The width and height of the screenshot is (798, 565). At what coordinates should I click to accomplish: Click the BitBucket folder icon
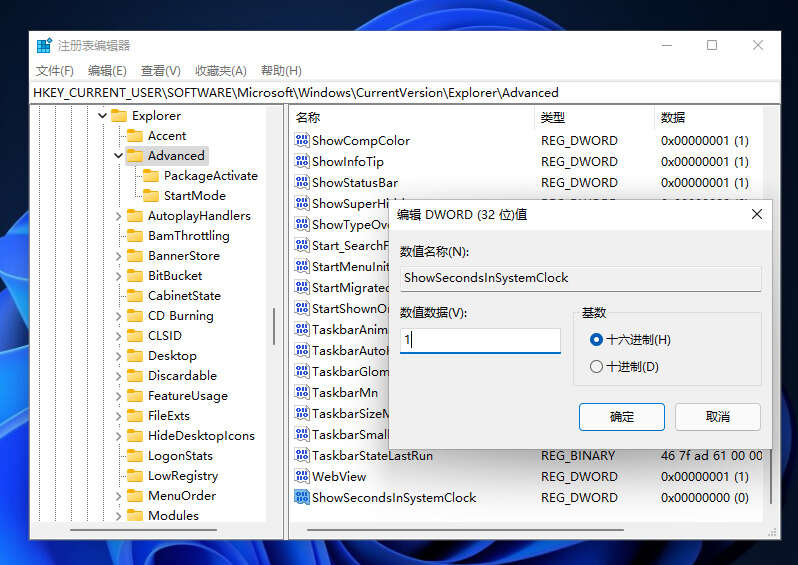[135, 275]
